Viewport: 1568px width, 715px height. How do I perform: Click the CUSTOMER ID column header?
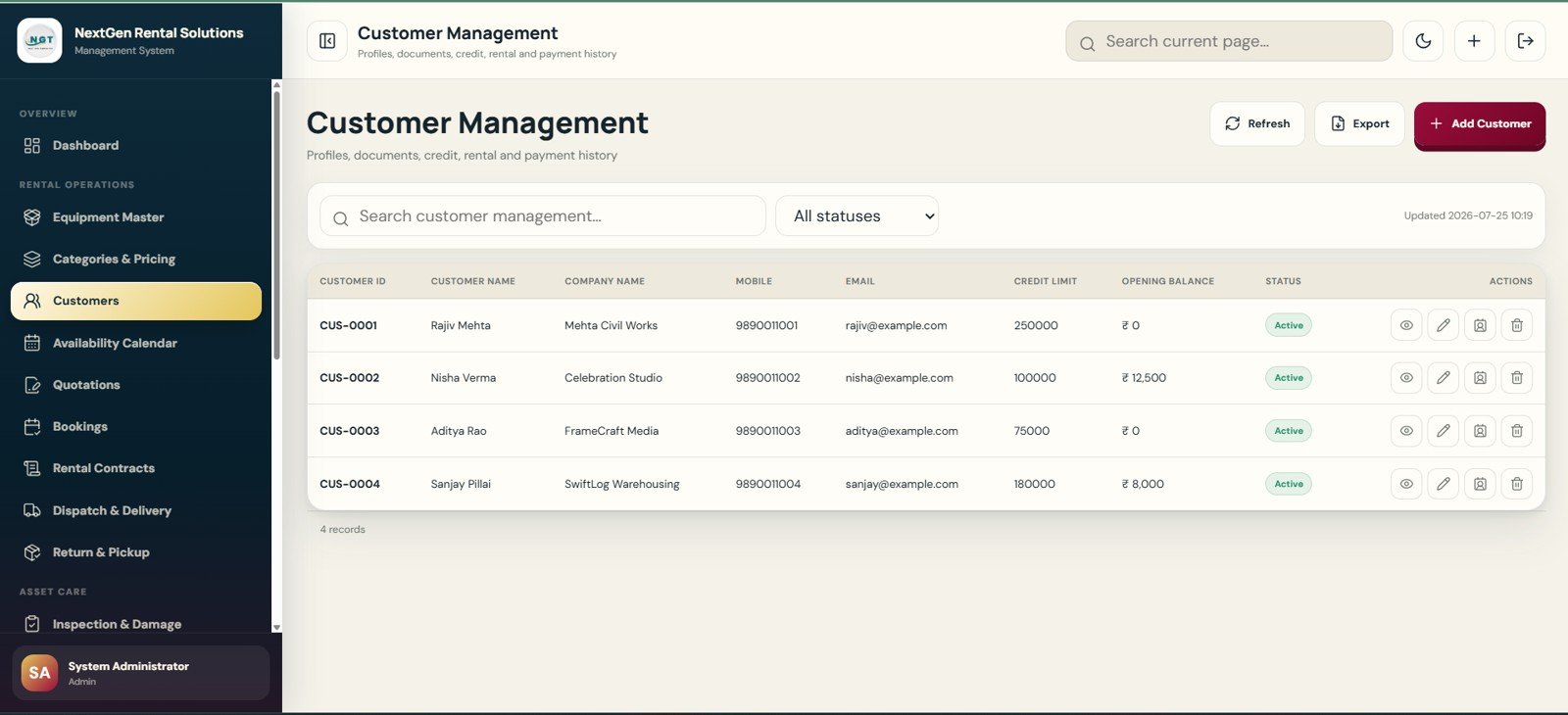tap(353, 281)
